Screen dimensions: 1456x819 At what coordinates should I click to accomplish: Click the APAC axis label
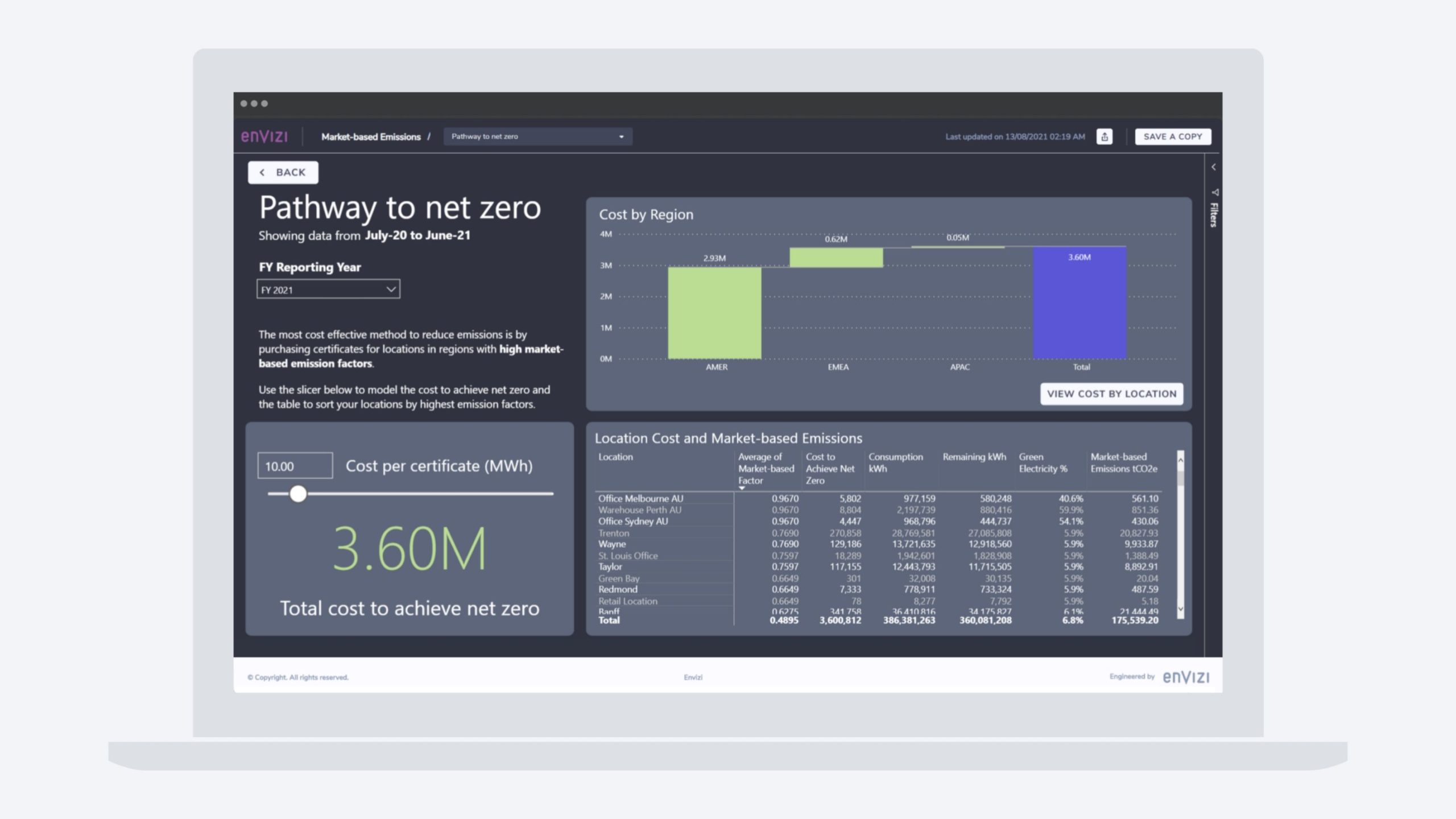point(960,367)
